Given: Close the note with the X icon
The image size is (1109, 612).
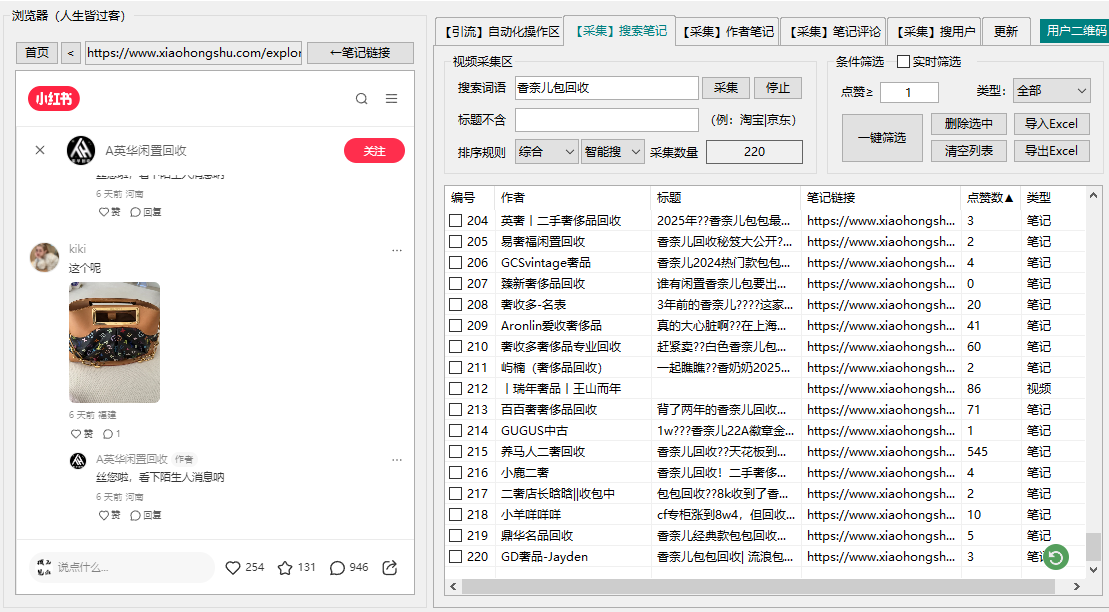Looking at the screenshot, I should click(40, 150).
